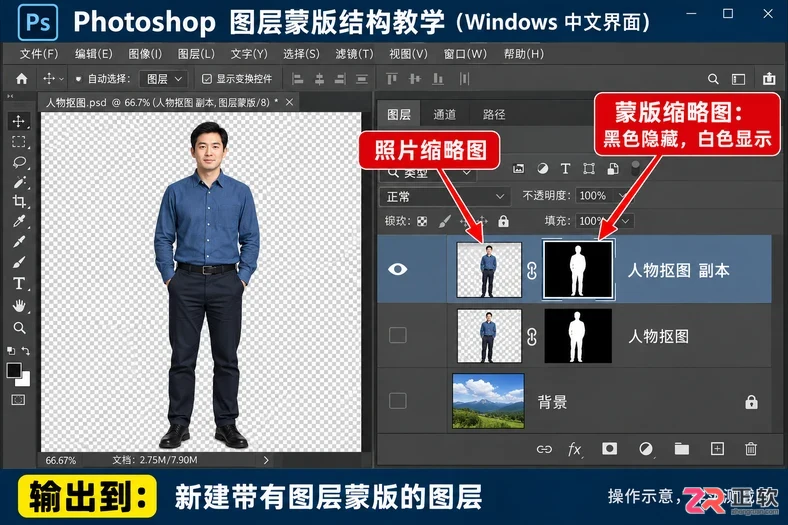Open the fx layer style button

(x=575, y=449)
